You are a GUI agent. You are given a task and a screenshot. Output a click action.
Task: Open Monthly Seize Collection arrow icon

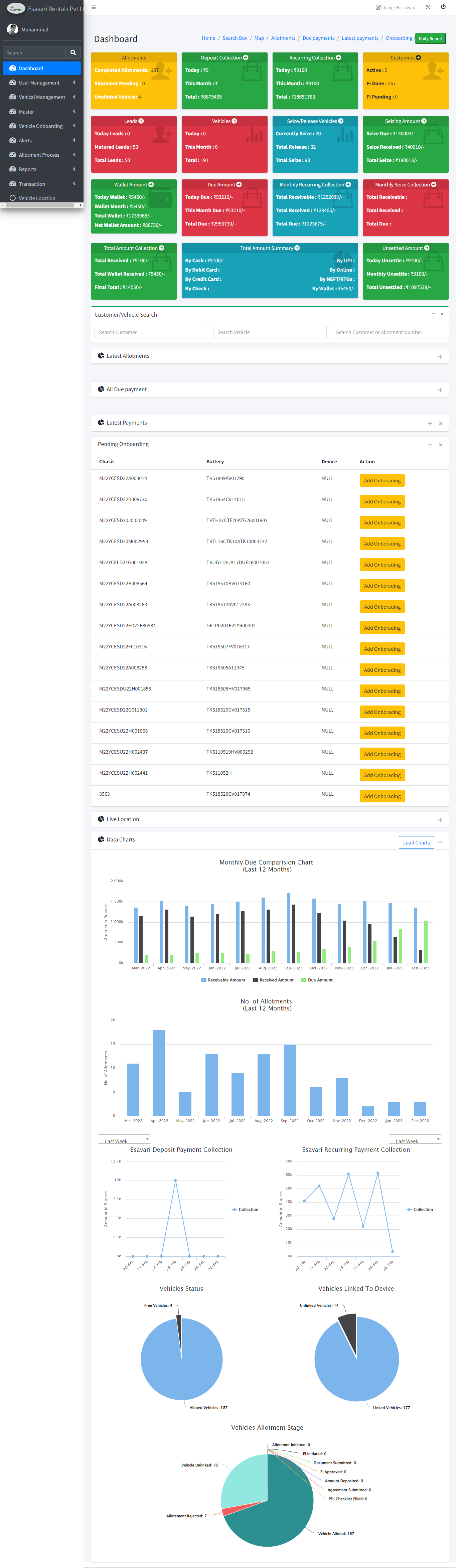click(x=434, y=184)
